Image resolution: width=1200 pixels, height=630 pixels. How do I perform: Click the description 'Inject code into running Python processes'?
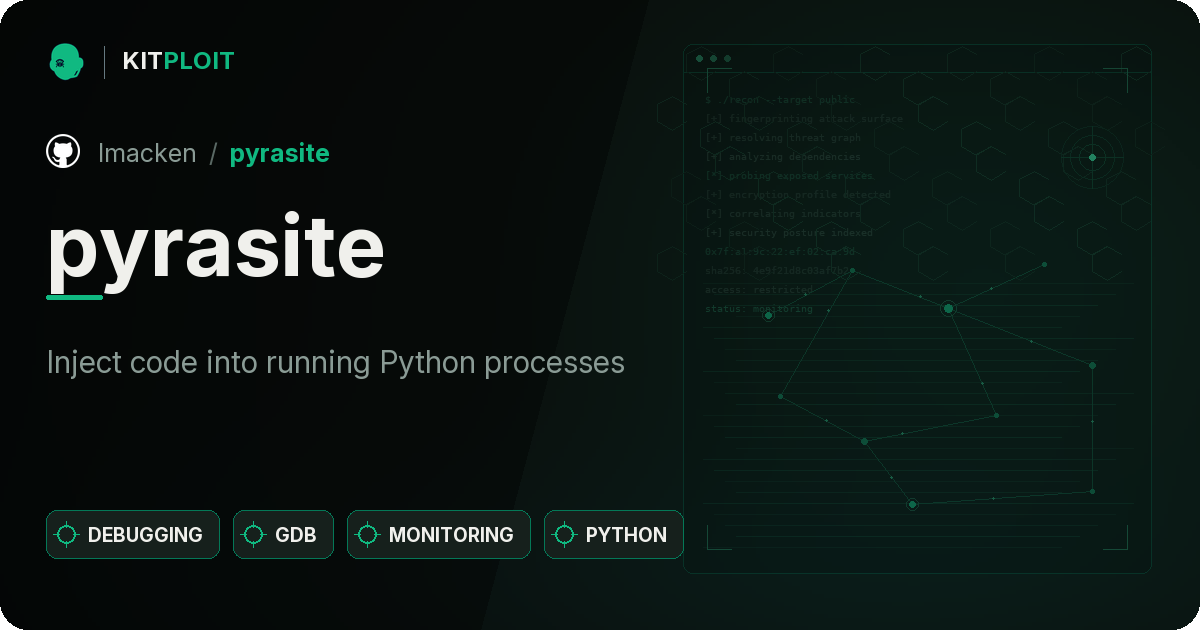pyautogui.click(x=336, y=362)
